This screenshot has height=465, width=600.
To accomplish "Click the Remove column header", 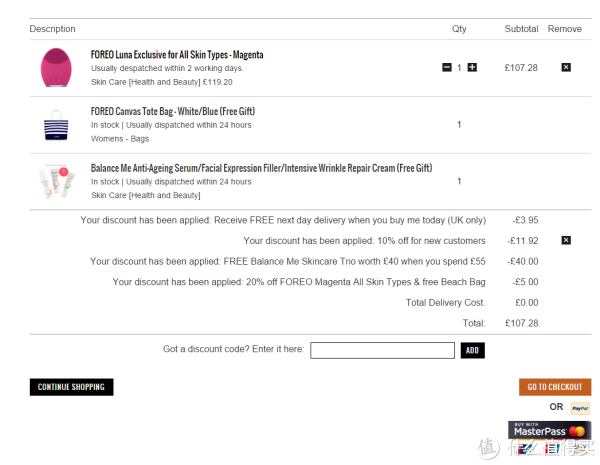I will [x=564, y=29].
